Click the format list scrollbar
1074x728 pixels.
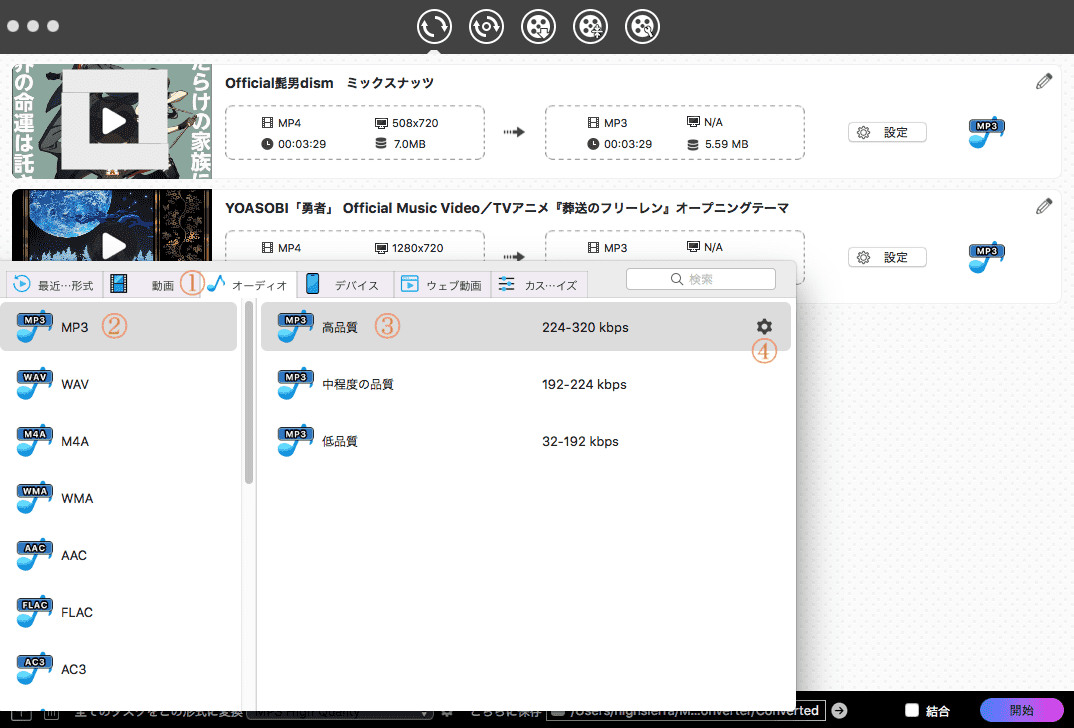coord(249,394)
